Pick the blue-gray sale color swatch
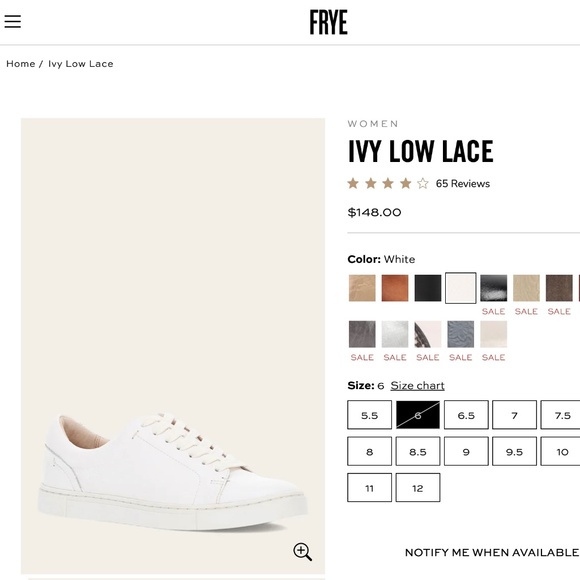 click(x=461, y=334)
